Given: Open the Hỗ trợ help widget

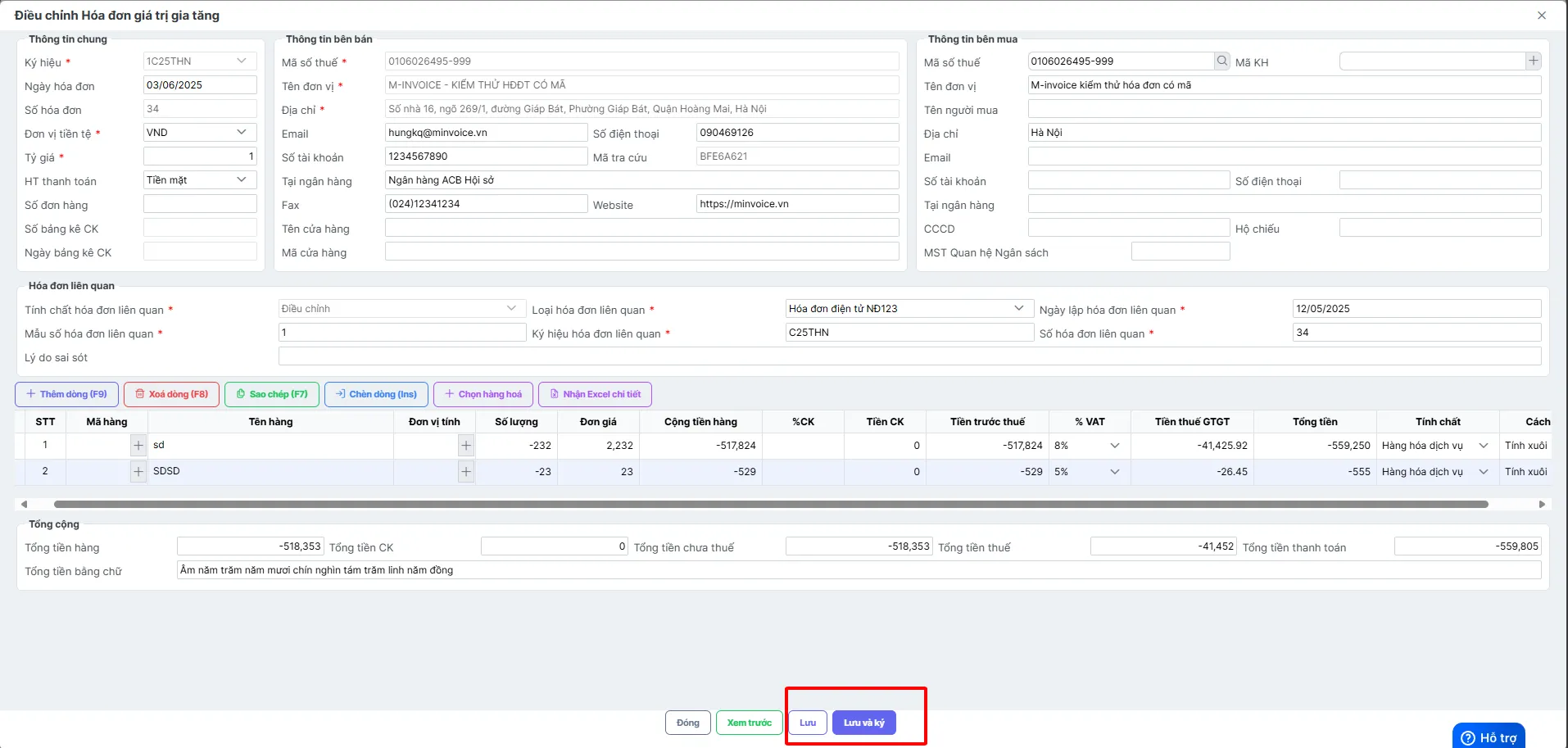Looking at the screenshot, I should pos(1489,737).
